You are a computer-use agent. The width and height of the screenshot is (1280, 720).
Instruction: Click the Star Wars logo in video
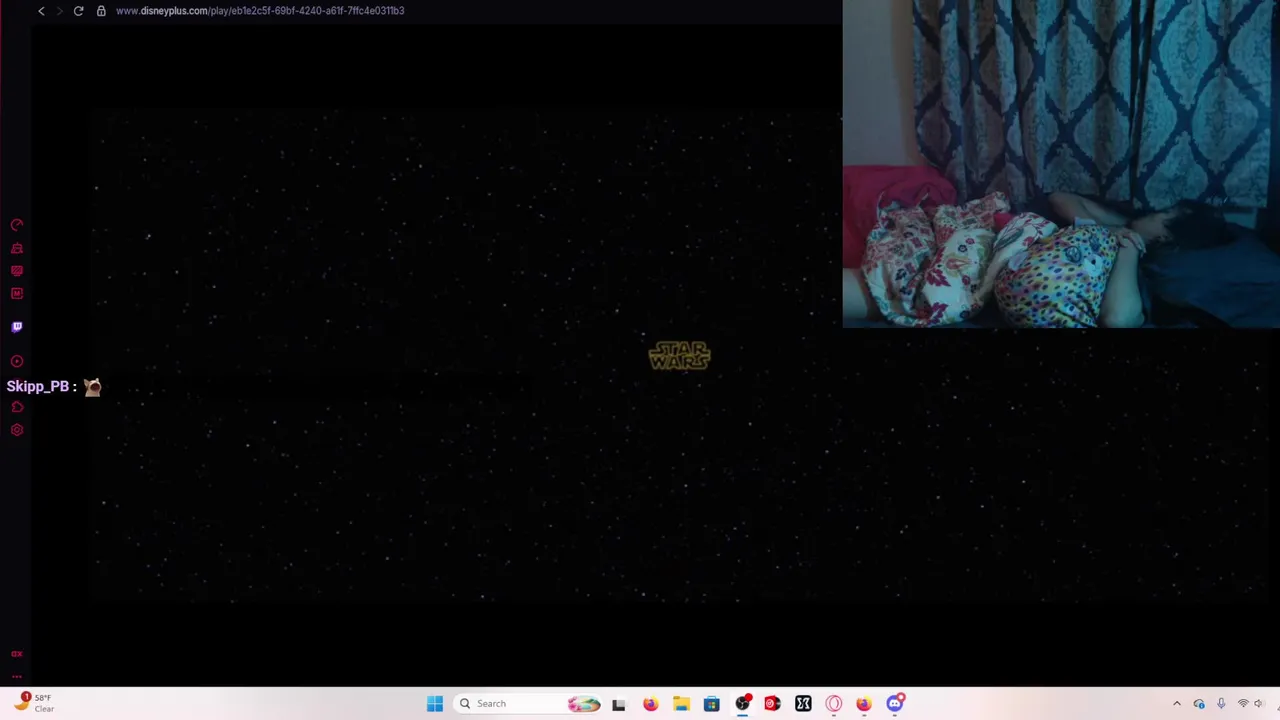(679, 356)
